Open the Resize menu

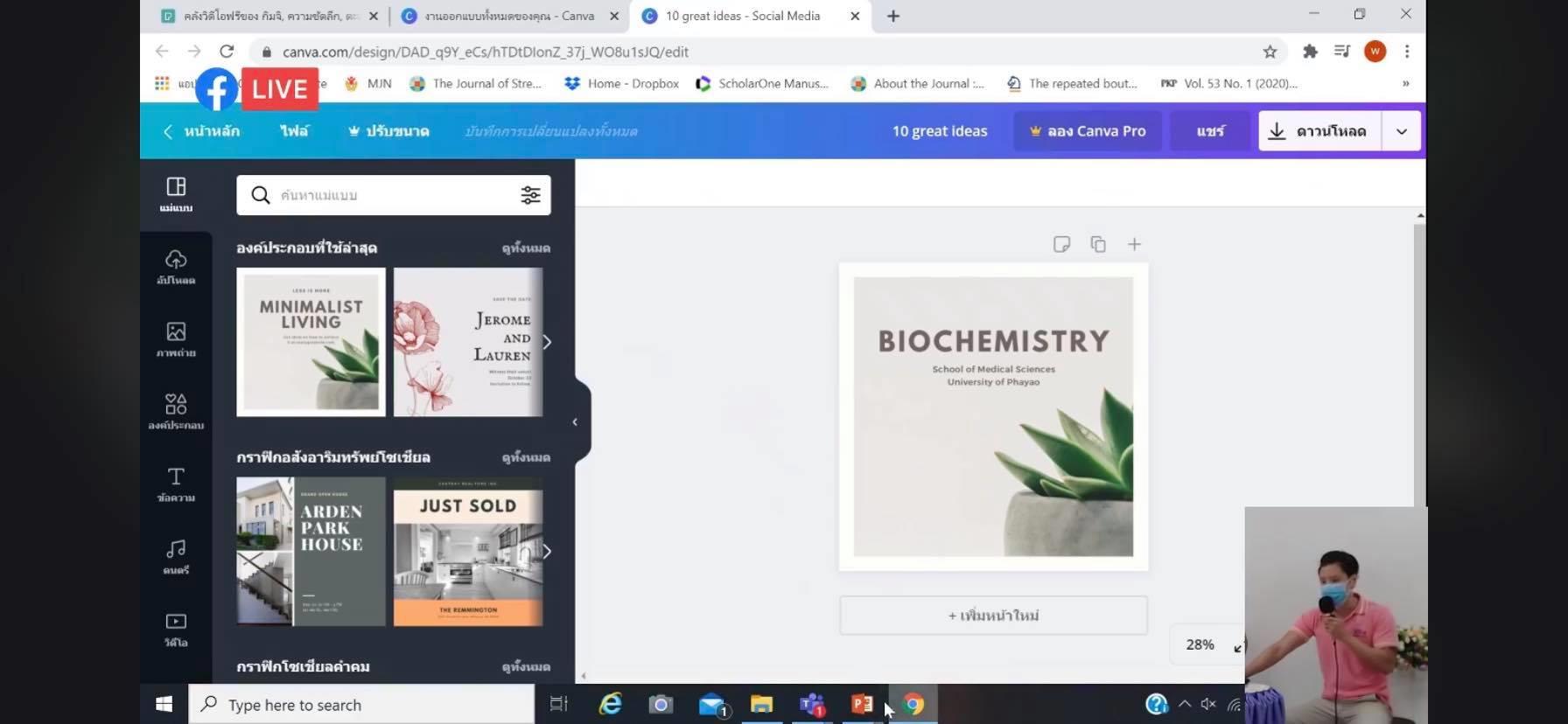(x=388, y=131)
